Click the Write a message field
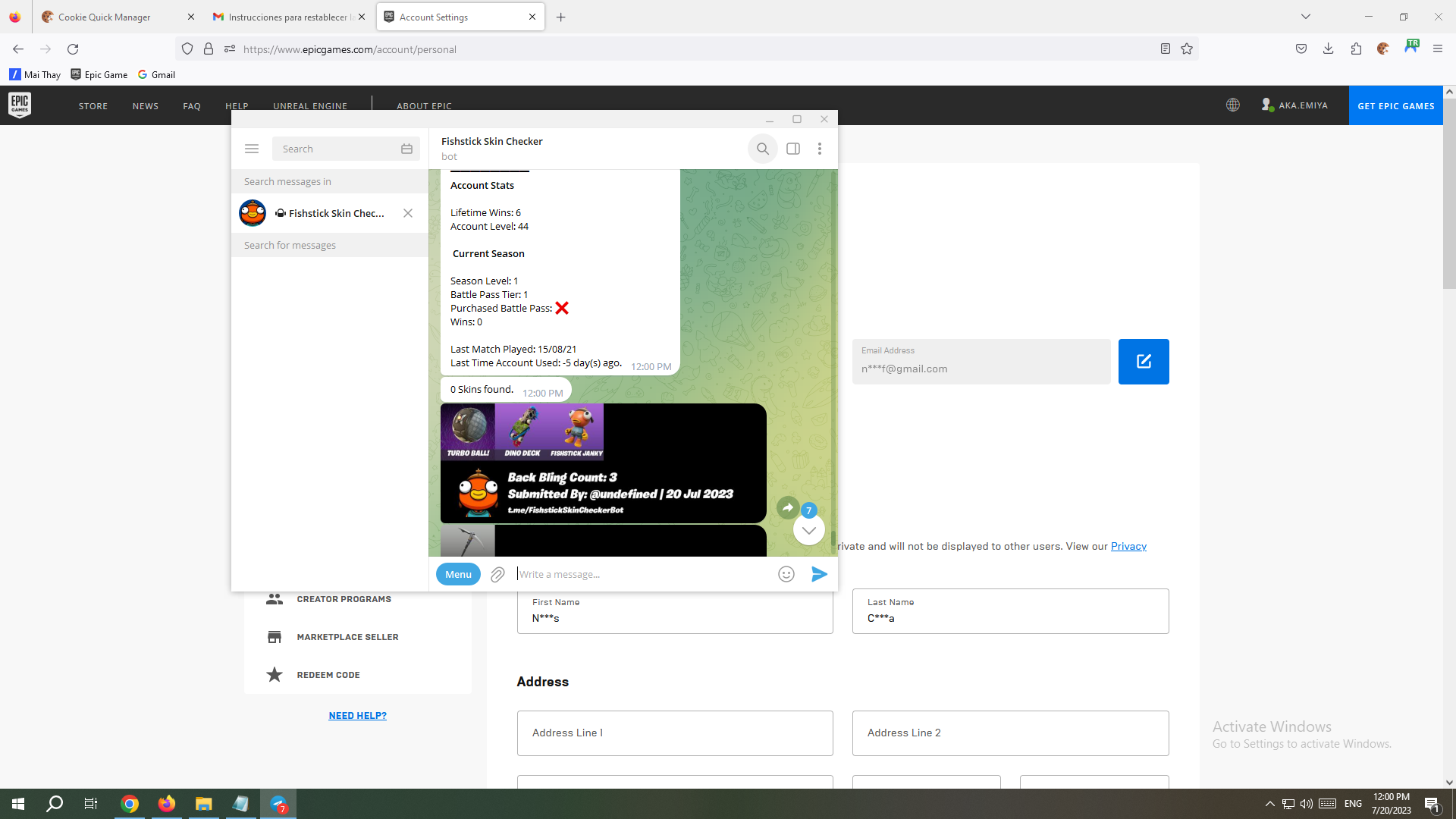Image resolution: width=1456 pixels, height=819 pixels. tap(643, 574)
